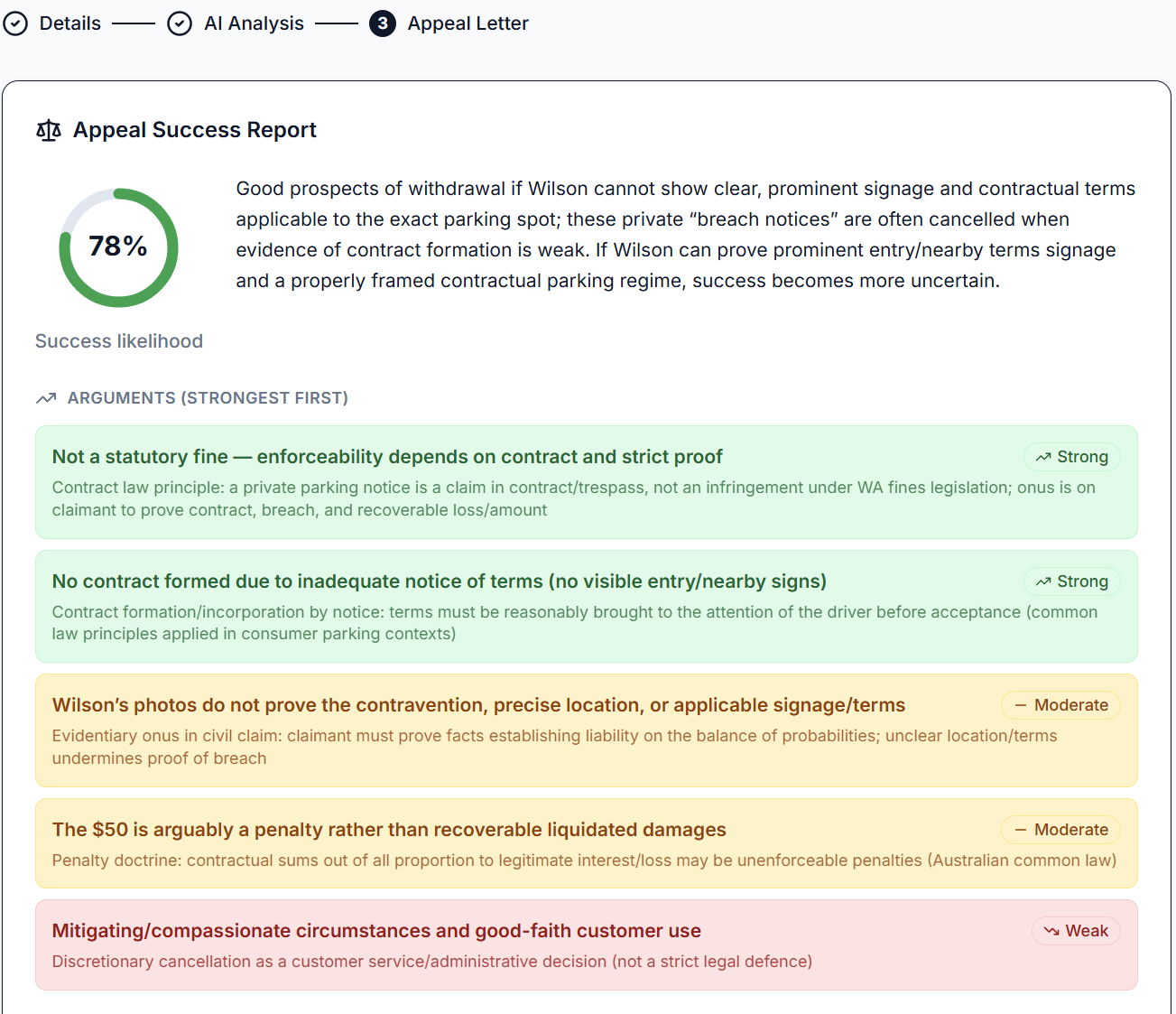Viewport: 1176px width, 1014px height.
Task: Expand the 'No contract formed' argument card
Action: click(439, 581)
